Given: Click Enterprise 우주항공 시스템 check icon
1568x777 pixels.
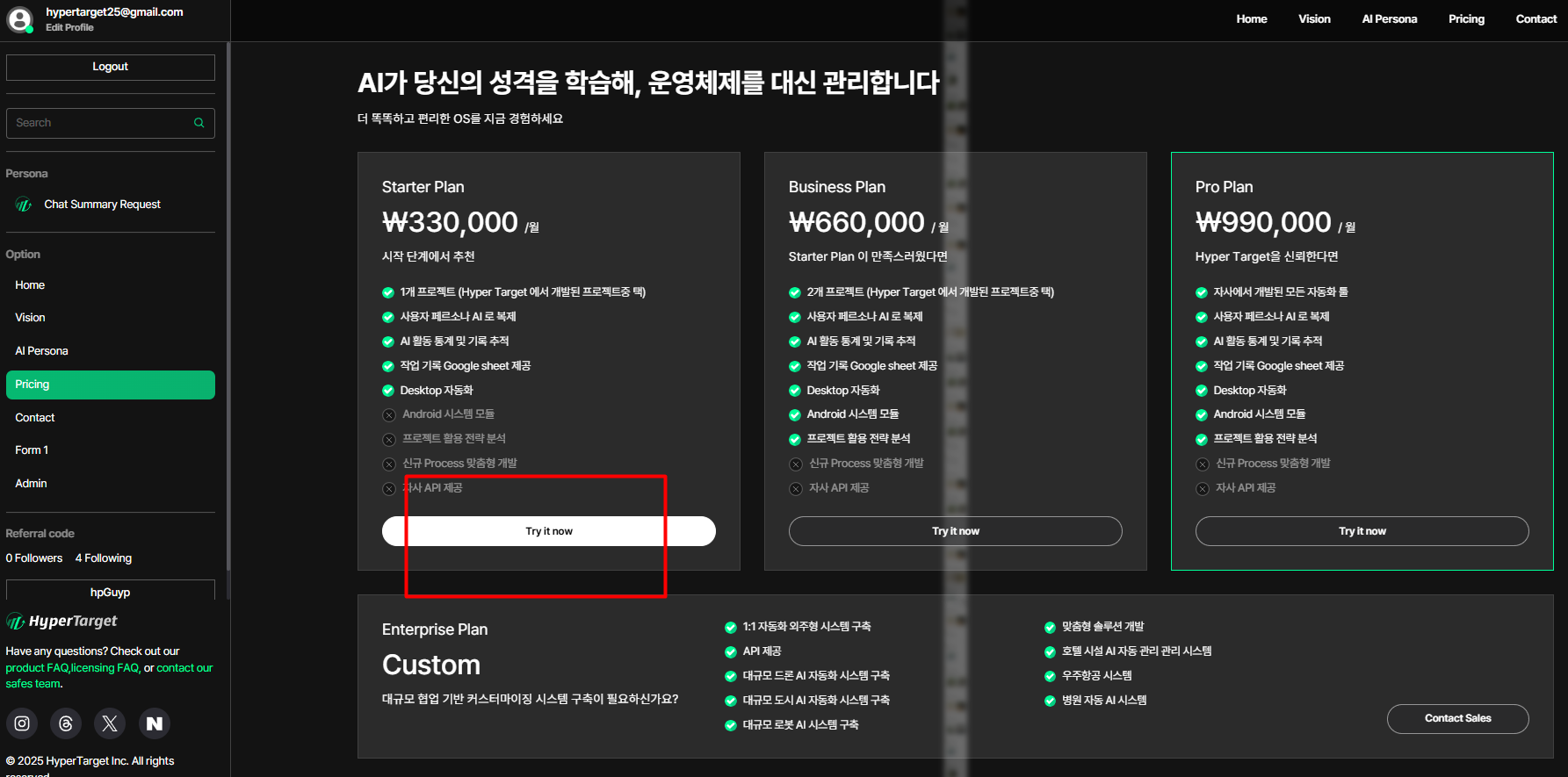Looking at the screenshot, I should [1050, 677].
